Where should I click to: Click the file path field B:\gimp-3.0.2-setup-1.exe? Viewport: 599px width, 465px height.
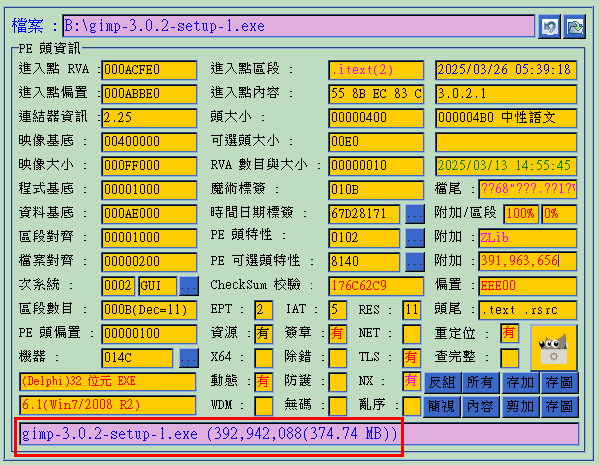click(x=298, y=26)
